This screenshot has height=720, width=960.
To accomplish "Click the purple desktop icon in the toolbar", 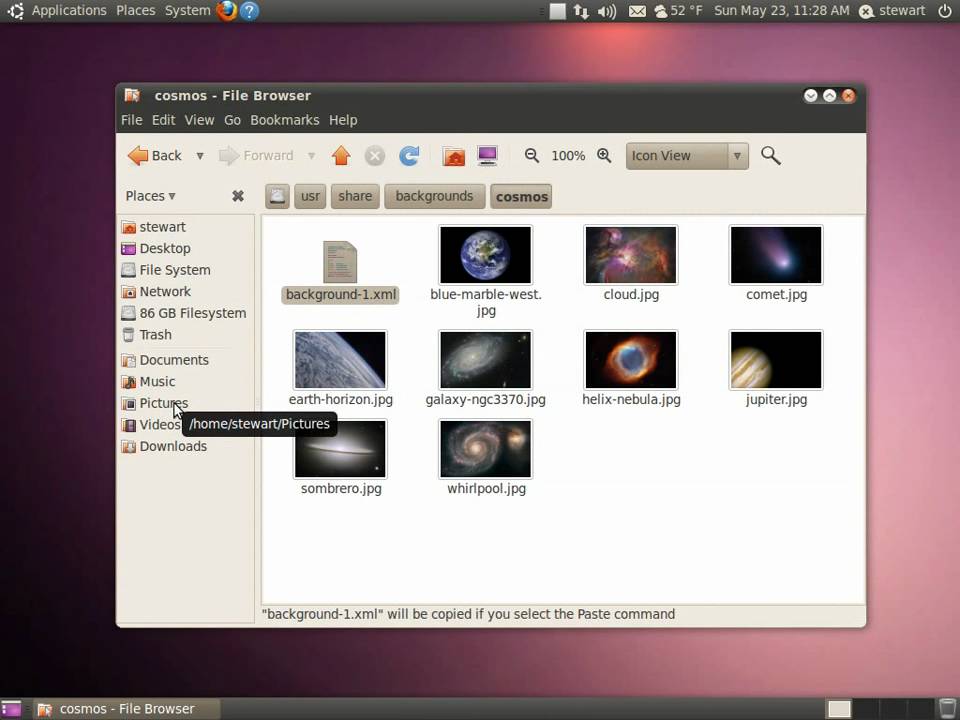I will pos(487,155).
